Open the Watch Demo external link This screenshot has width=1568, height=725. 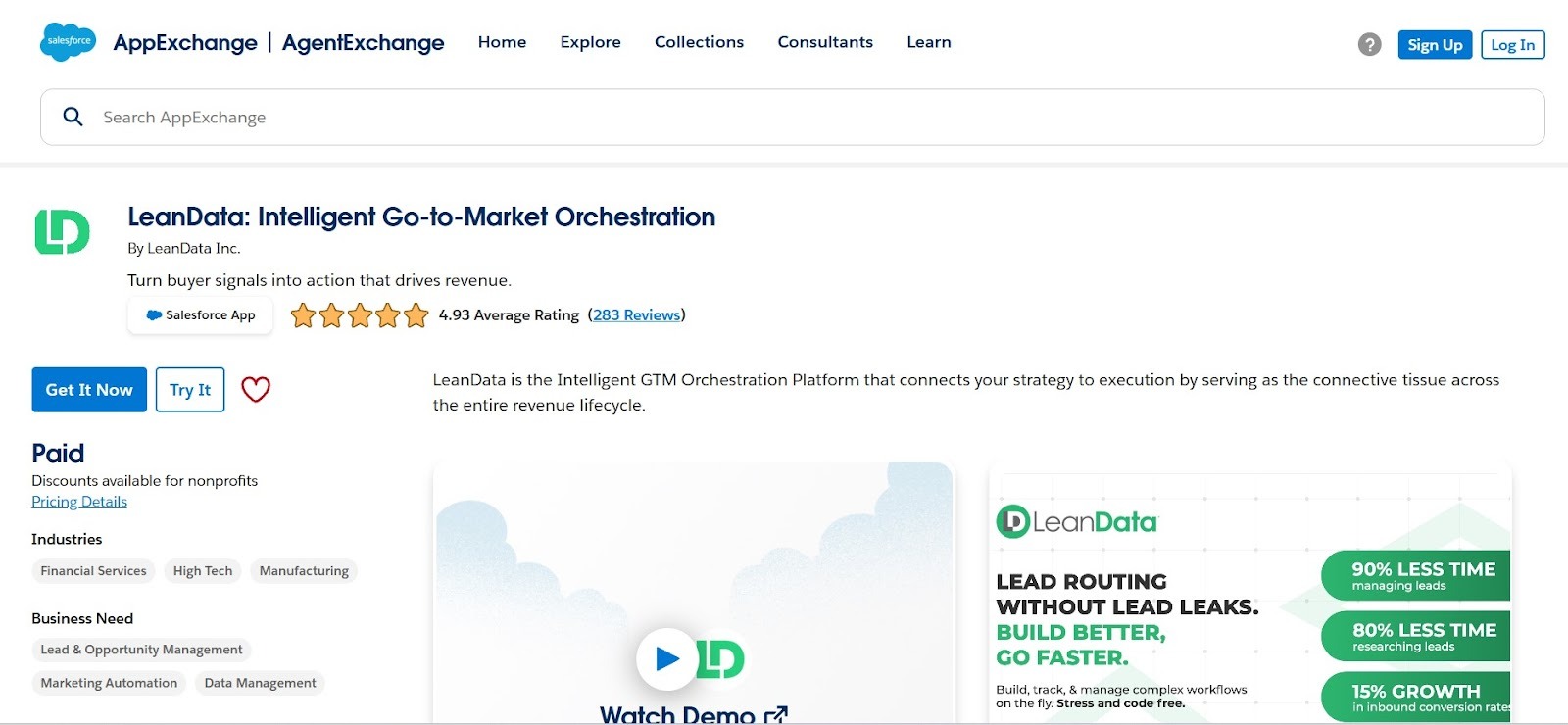[x=693, y=714]
